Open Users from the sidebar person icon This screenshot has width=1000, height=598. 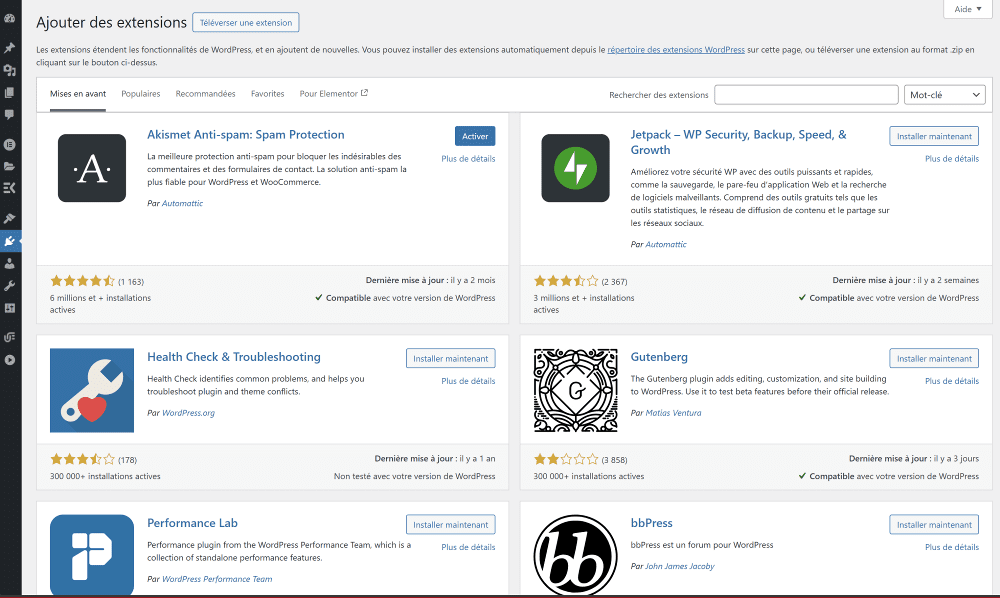(x=10, y=264)
